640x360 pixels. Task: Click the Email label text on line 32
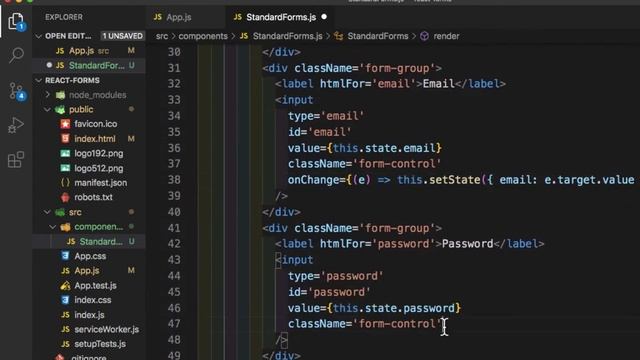(x=438, y=84)
